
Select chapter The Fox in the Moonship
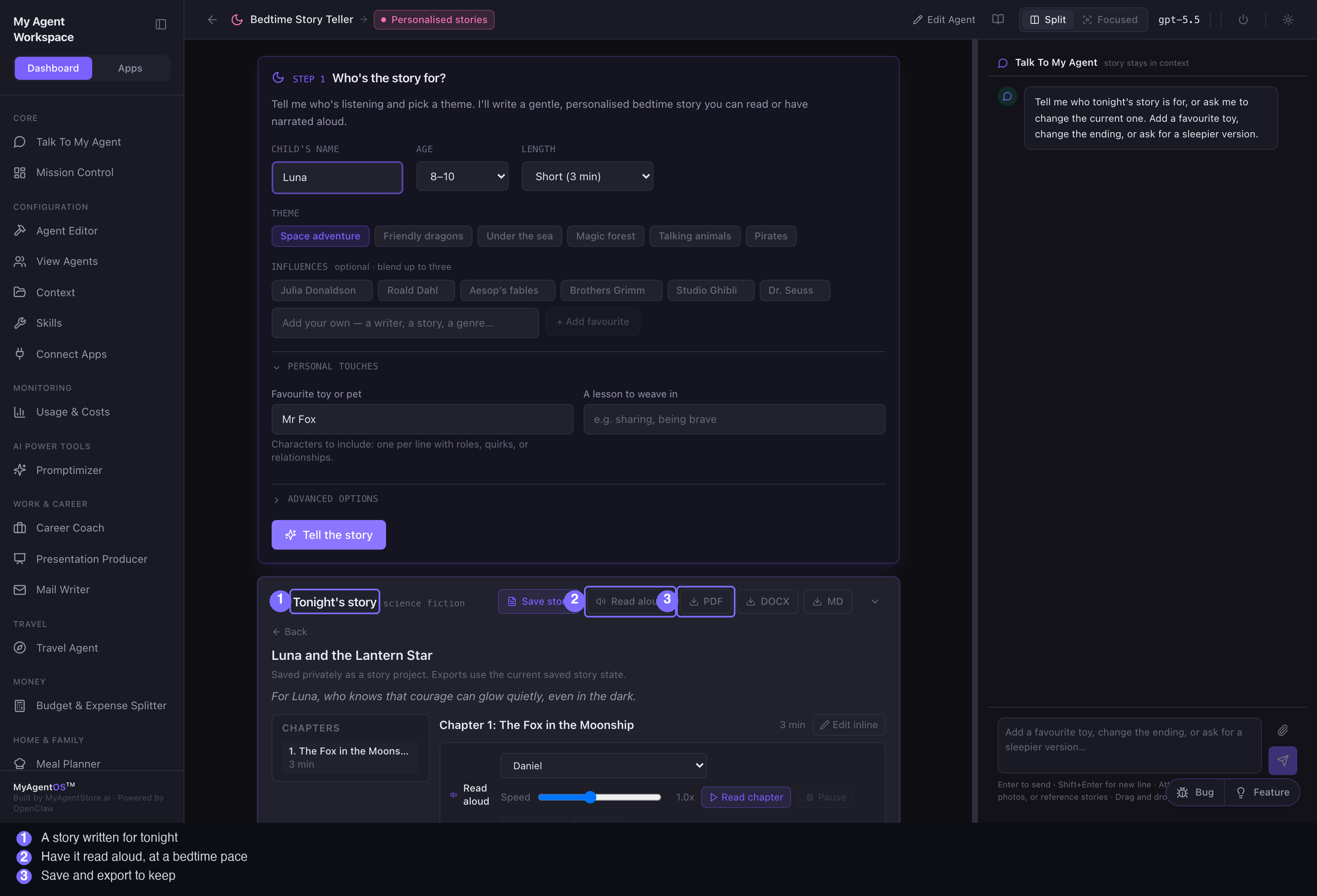point(351,757)
